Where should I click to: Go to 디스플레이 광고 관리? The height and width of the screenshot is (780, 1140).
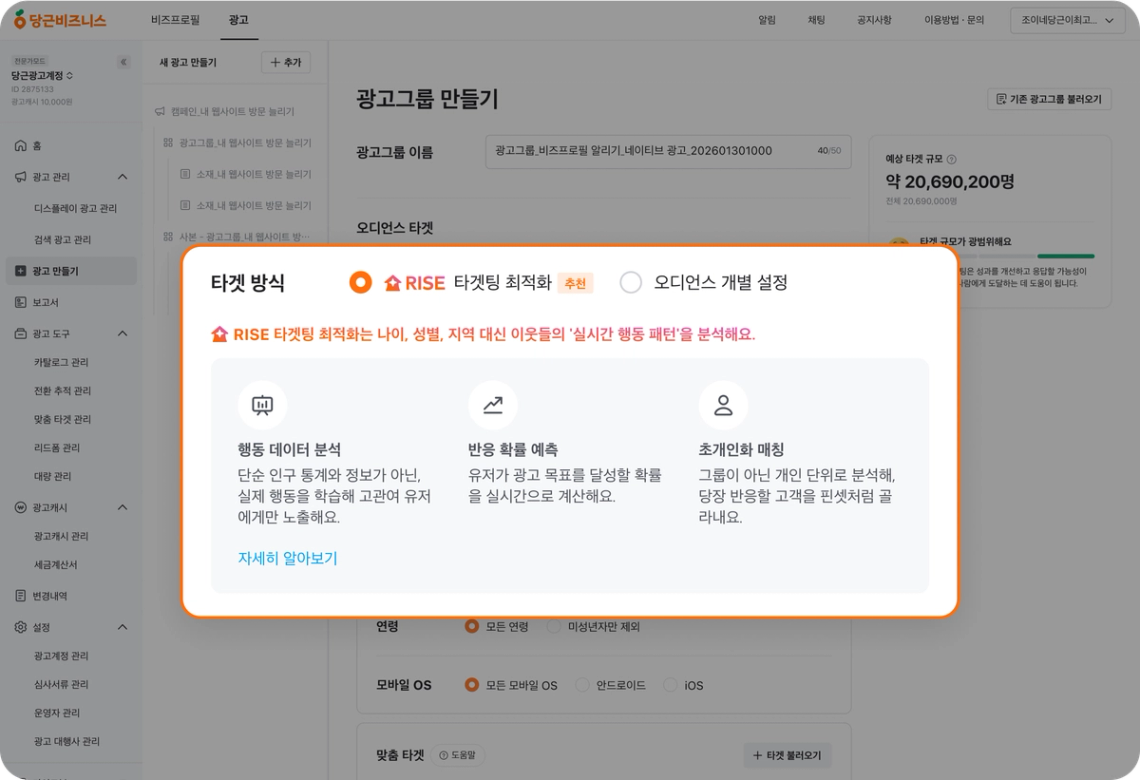coord(75,208)
